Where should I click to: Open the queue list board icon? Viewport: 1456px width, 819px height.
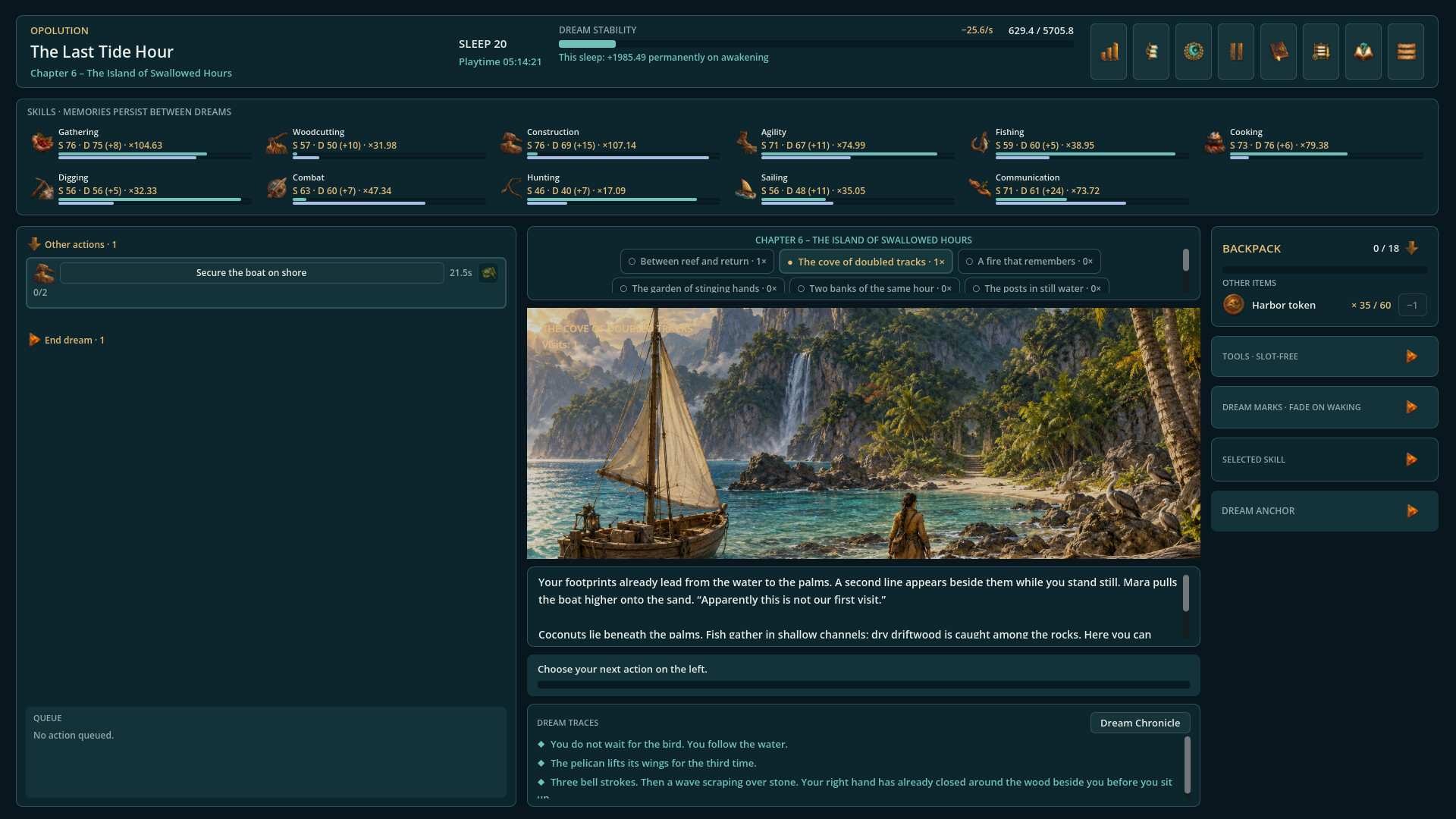[x=1321, y=52]
